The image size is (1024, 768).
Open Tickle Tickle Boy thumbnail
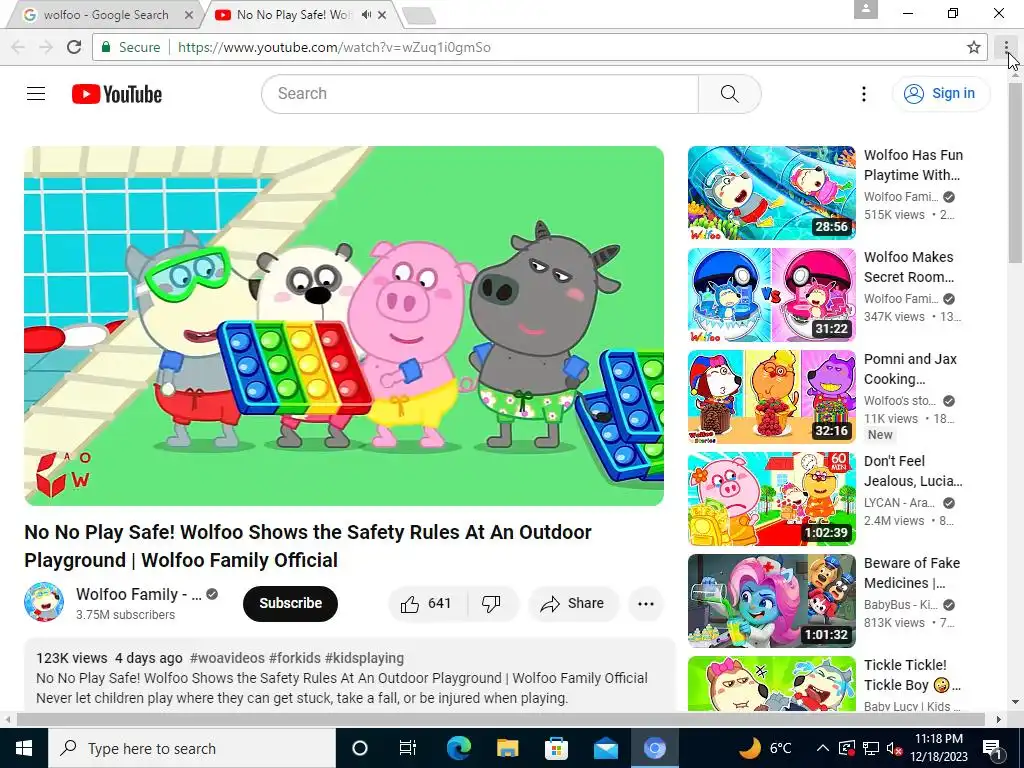(x=771, y=684)
